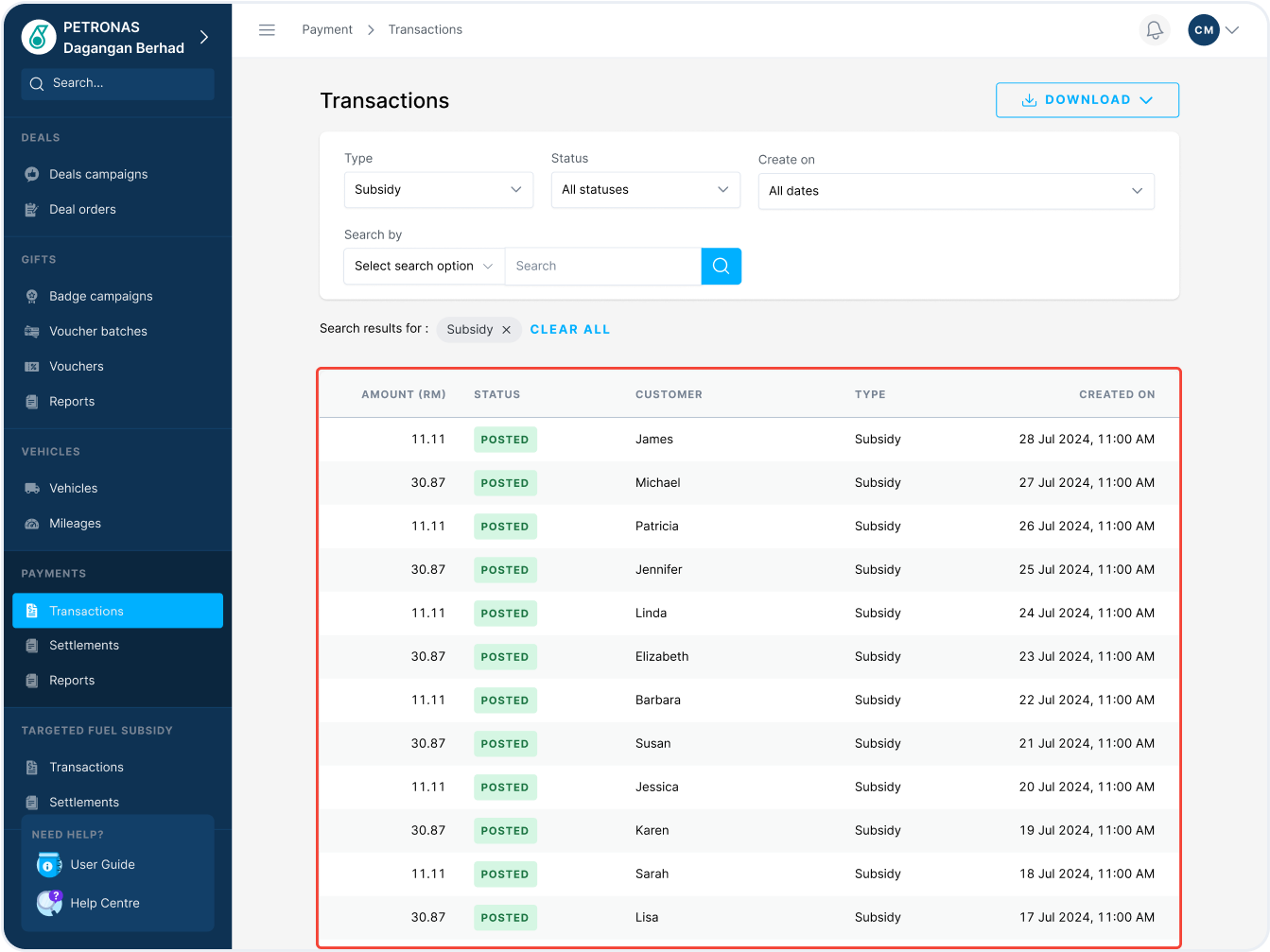The height and width of the screenshot is (952, 1270).
Task: Click the CM user avatar
Action: [x=1204, y=30]
